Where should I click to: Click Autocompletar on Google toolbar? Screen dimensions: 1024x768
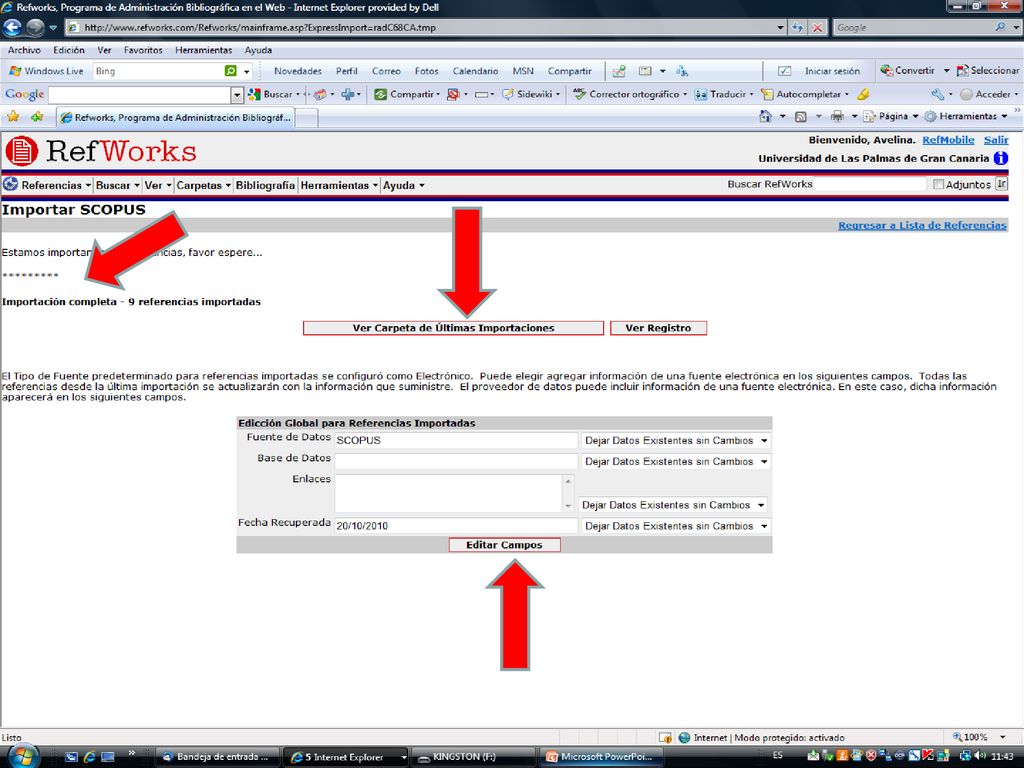(x=805, y=94)
